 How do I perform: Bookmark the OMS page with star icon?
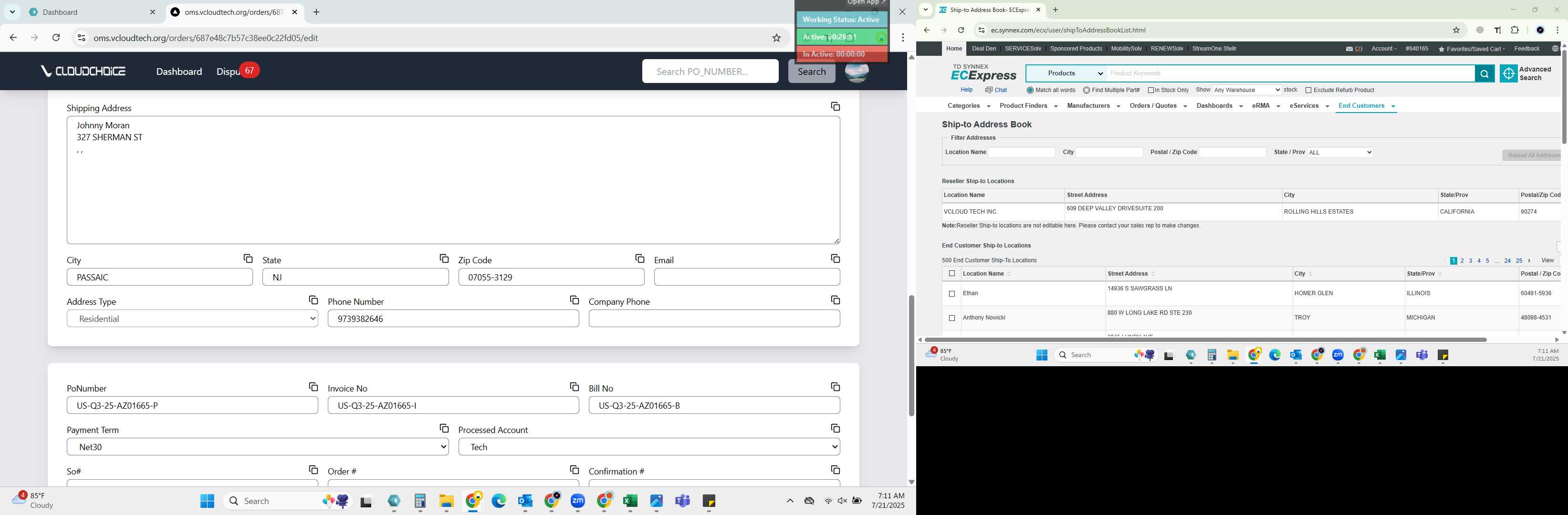pos(776,38)
